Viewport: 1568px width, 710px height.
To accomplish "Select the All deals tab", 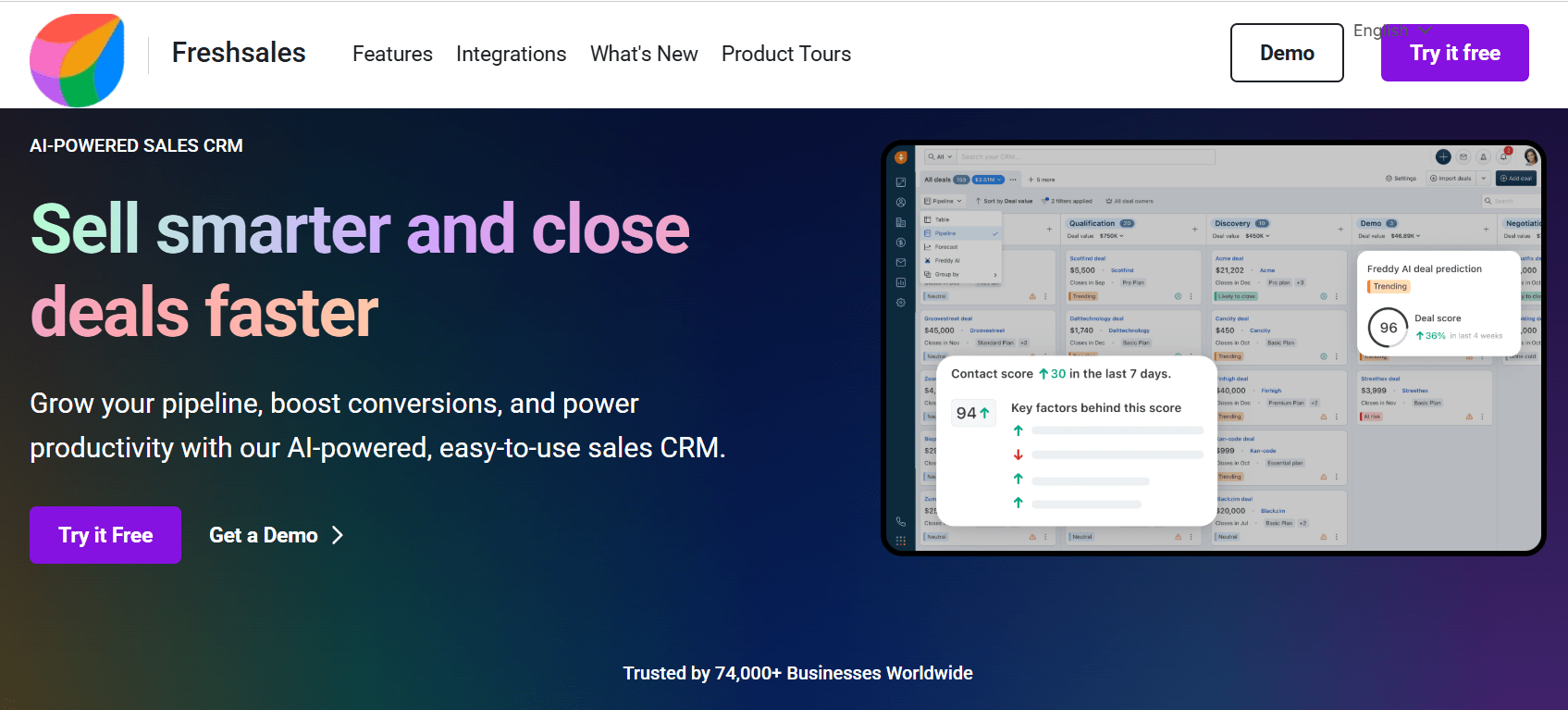I will point(937,180).
